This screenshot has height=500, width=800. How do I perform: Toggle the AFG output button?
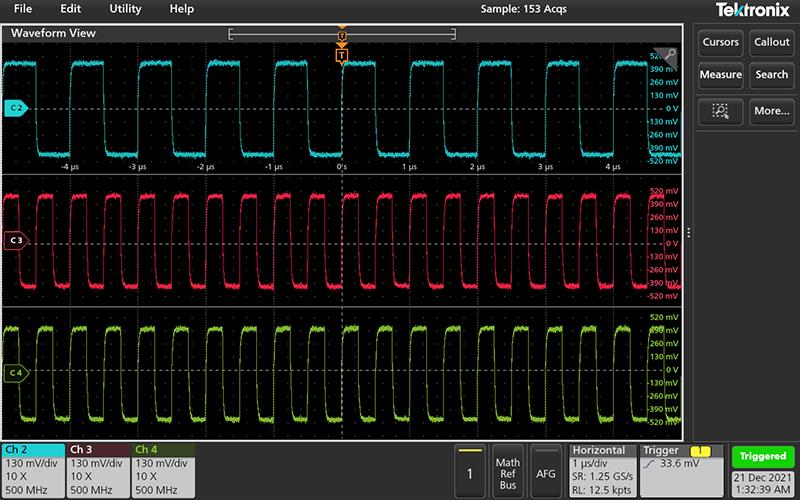click(x=545, y=470)
